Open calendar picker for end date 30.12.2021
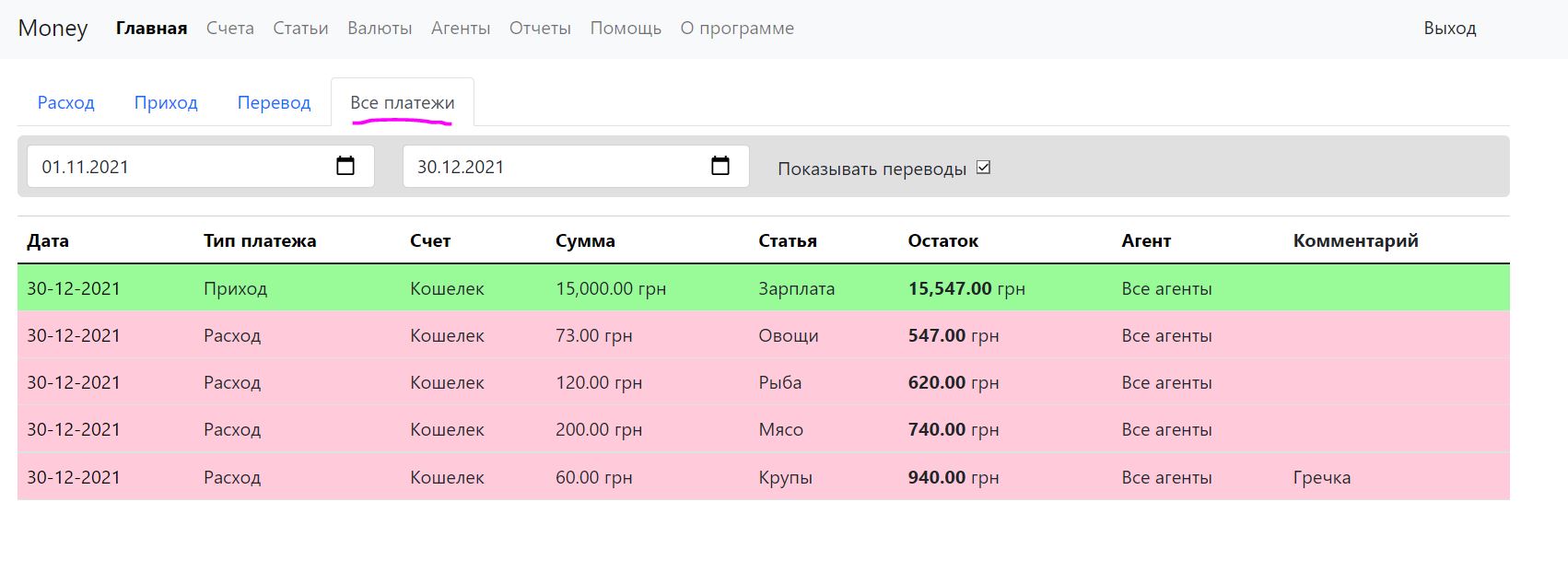The height and width of the screenshot is (572, 1568). click(720, 167)
